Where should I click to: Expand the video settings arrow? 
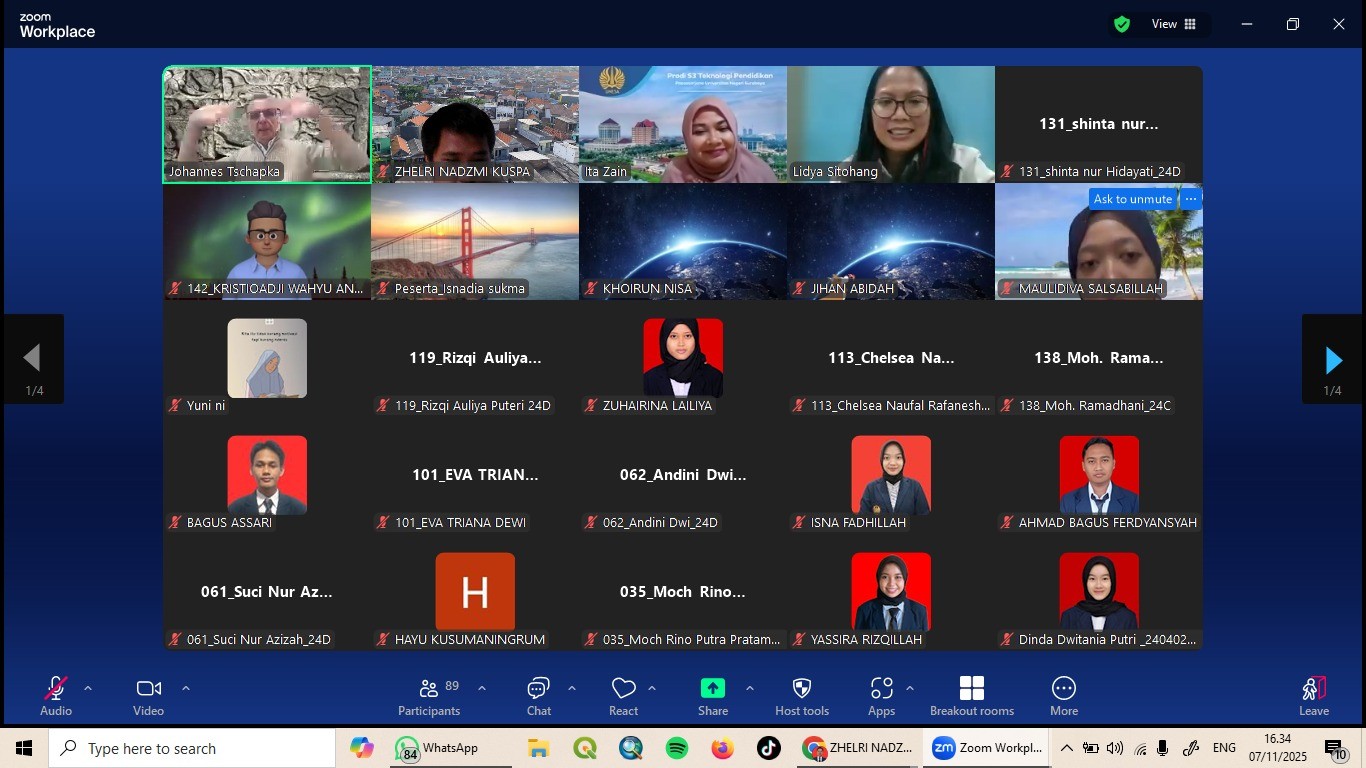click(x=186, y=688)
